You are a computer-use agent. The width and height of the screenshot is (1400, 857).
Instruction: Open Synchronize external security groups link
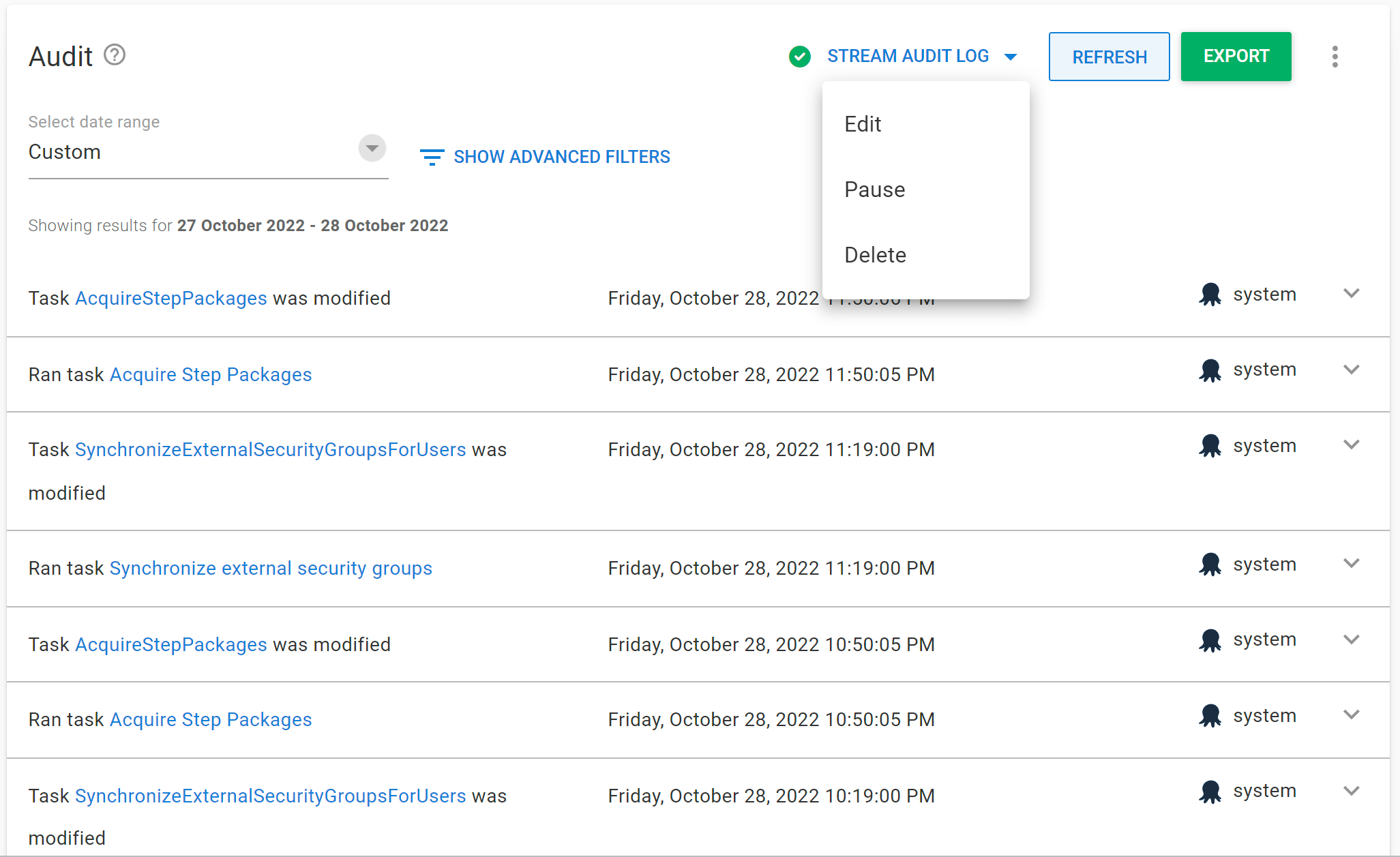coord(271,569)
